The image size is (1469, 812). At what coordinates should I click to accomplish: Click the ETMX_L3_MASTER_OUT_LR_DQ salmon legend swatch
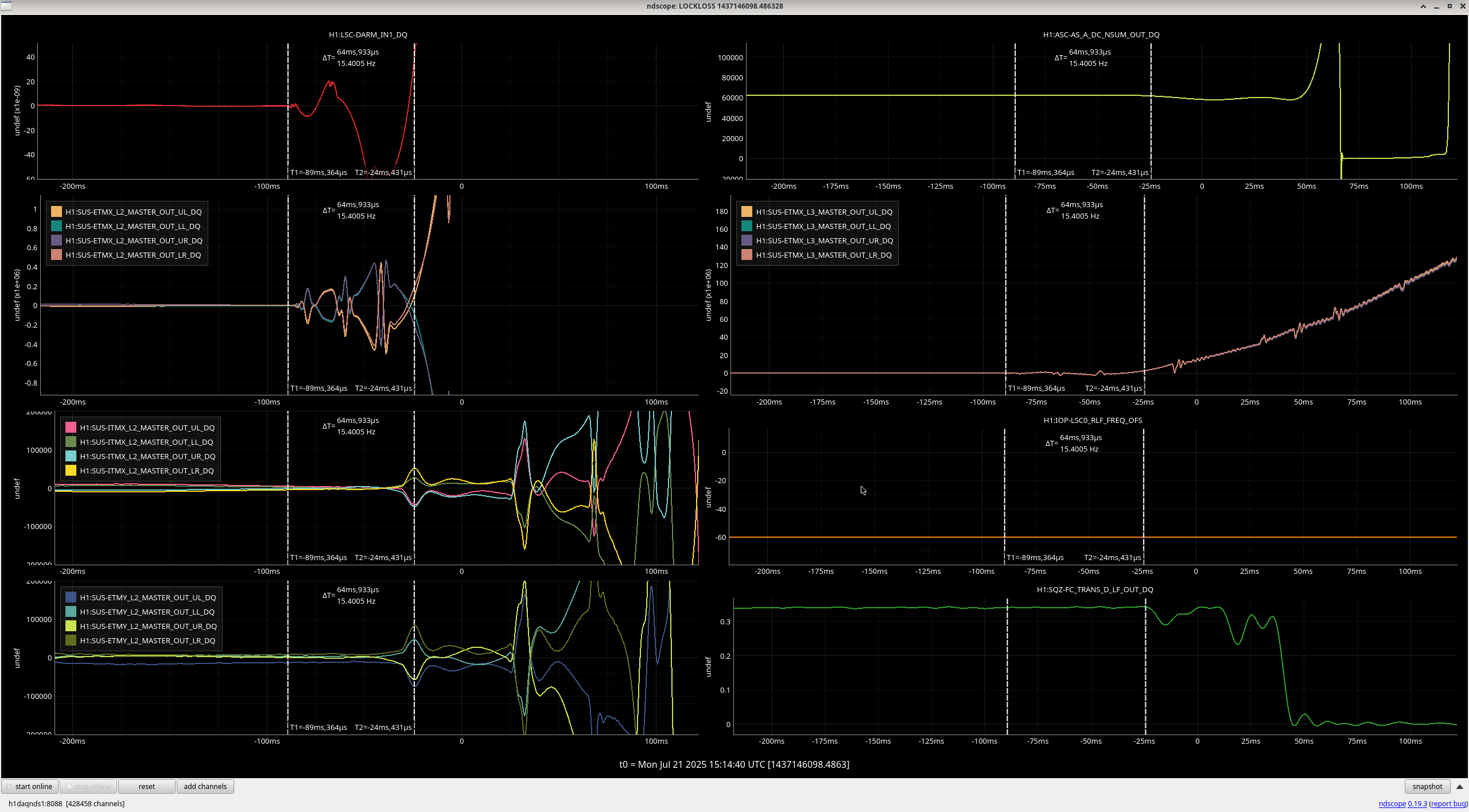pos(747,255)
